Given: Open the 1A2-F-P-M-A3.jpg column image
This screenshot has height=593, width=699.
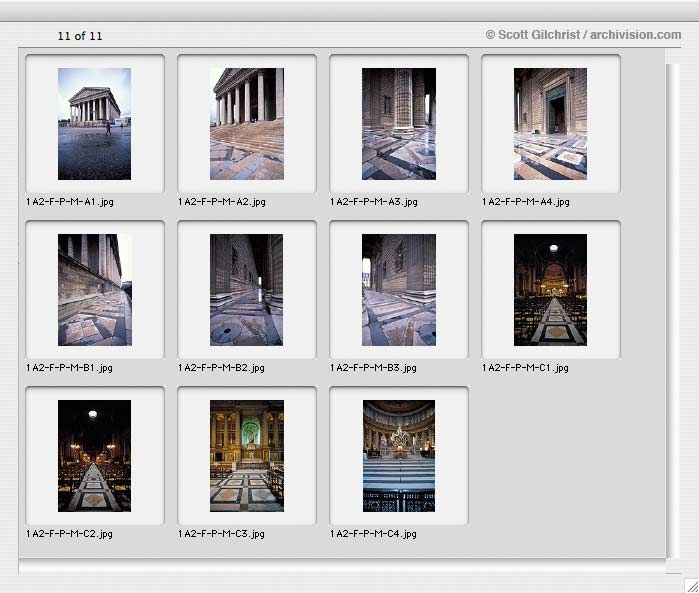Looking at the screenshot, I should click(x=399, y=124).
